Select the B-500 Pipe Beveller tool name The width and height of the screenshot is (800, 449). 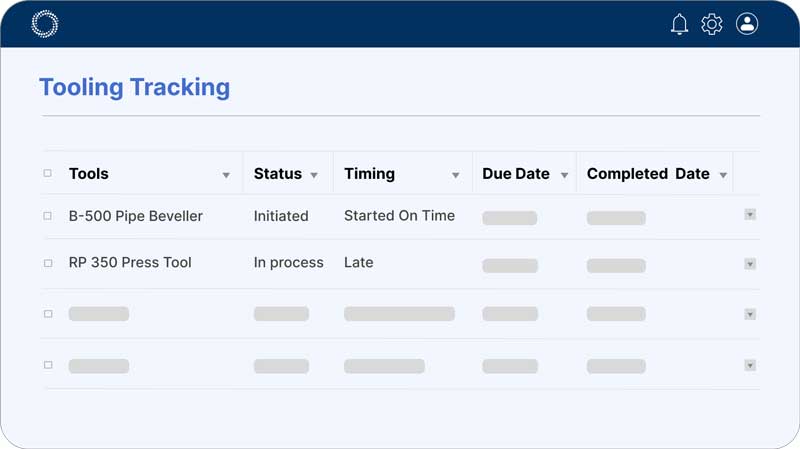click(135, 216)
